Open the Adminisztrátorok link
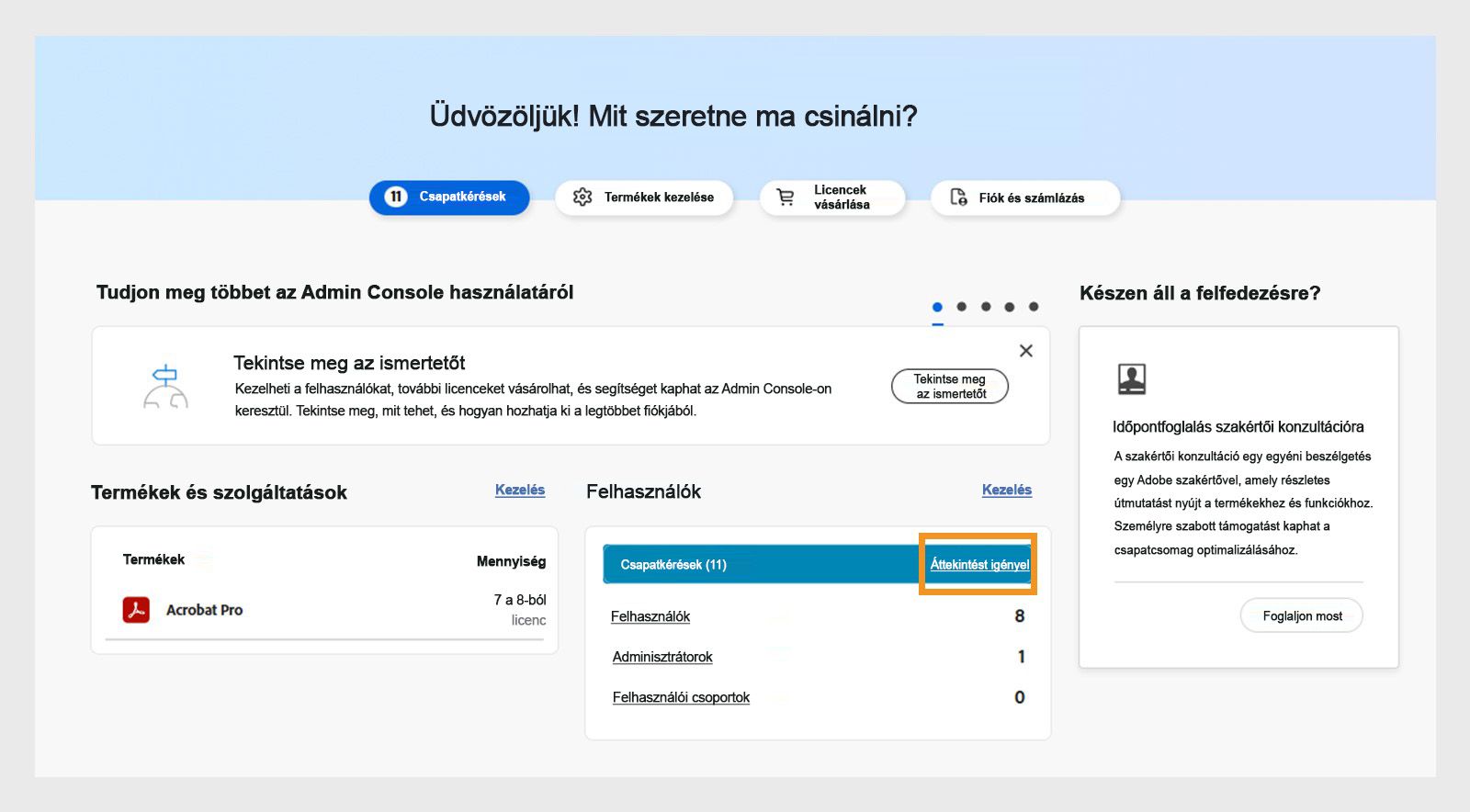 [x=662, y=657]
